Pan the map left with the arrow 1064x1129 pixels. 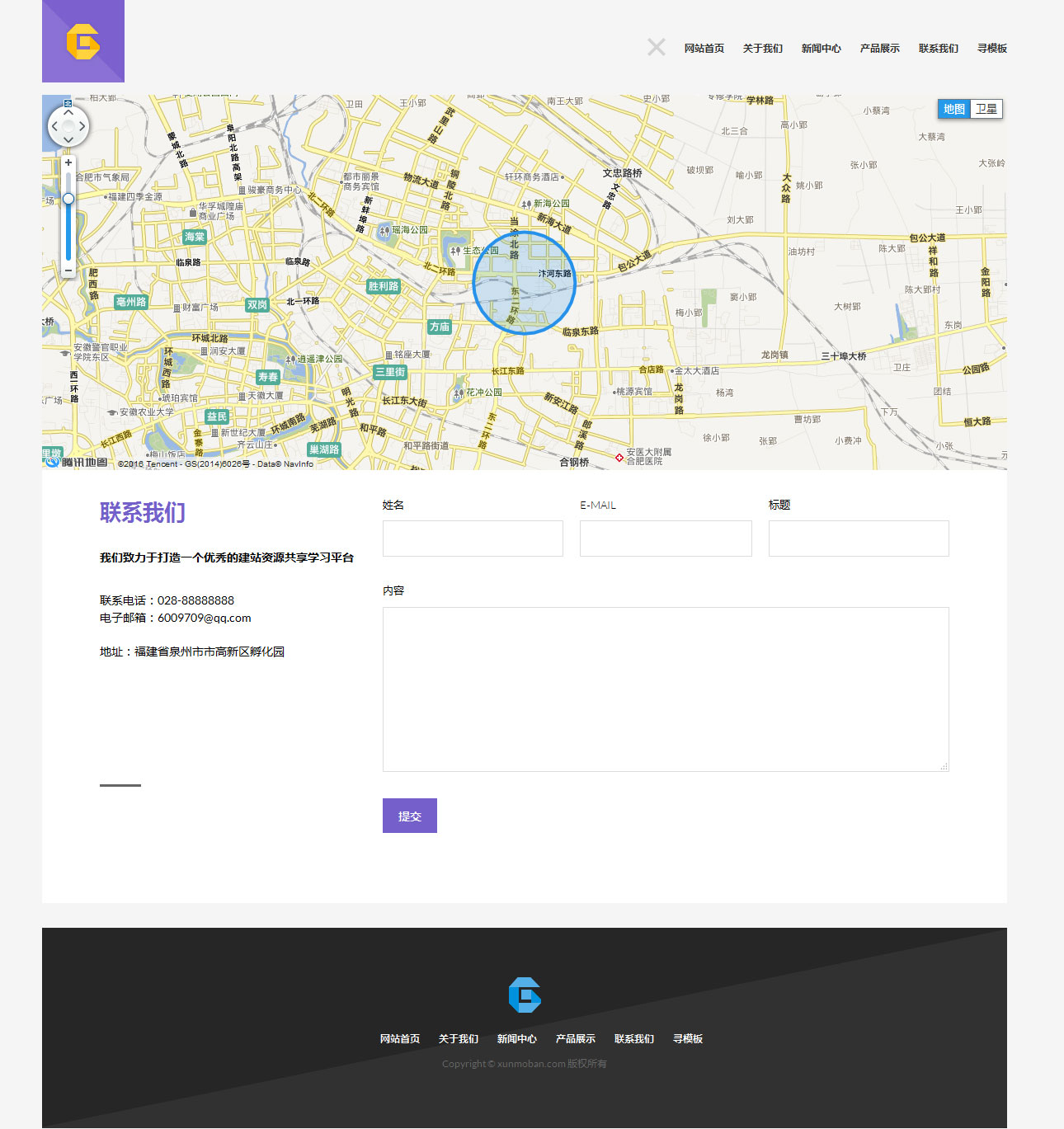tap(54, 126)
